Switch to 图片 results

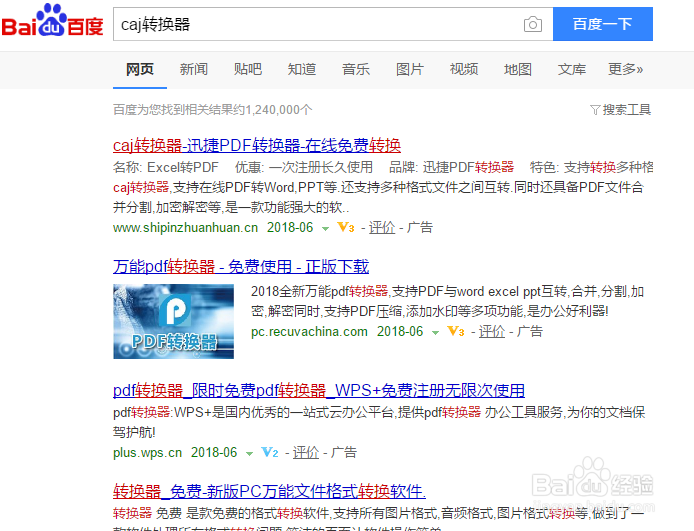point(410,69)
